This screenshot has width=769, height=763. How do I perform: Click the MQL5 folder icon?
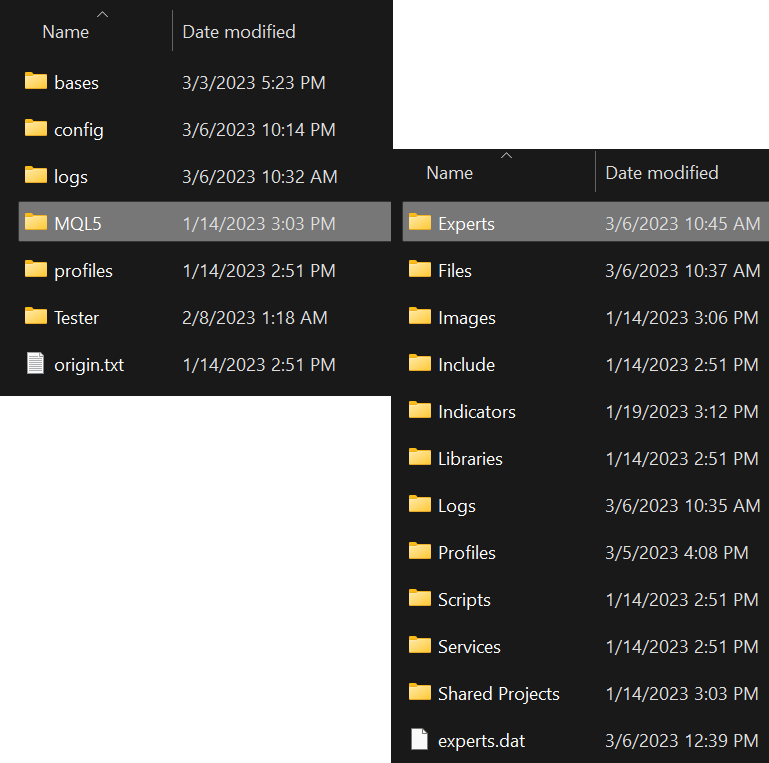[36, 222]
